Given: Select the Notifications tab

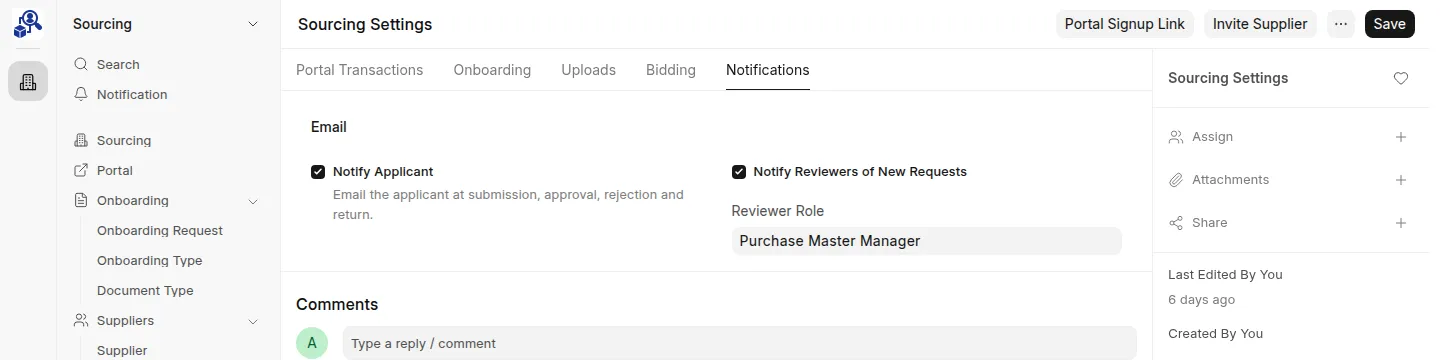Looking at the screenshot, I should coord(768,70).
